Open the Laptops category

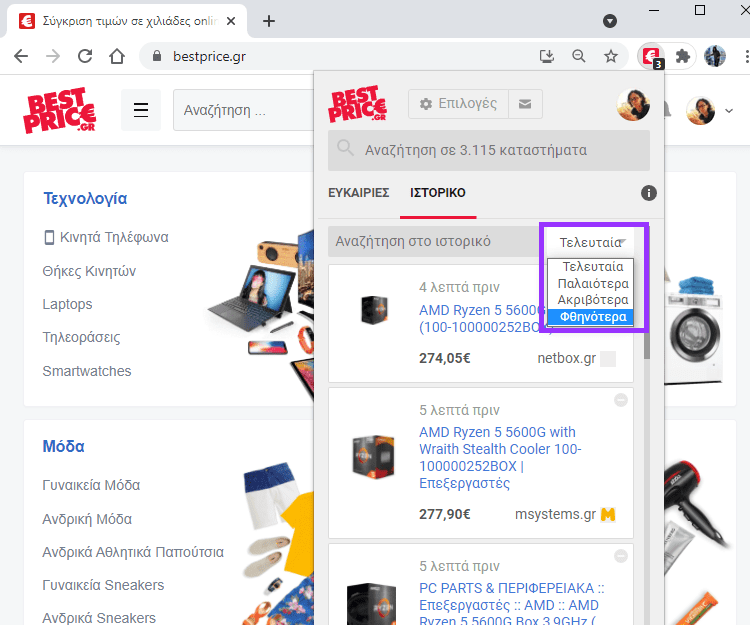(x=67, y=304)
